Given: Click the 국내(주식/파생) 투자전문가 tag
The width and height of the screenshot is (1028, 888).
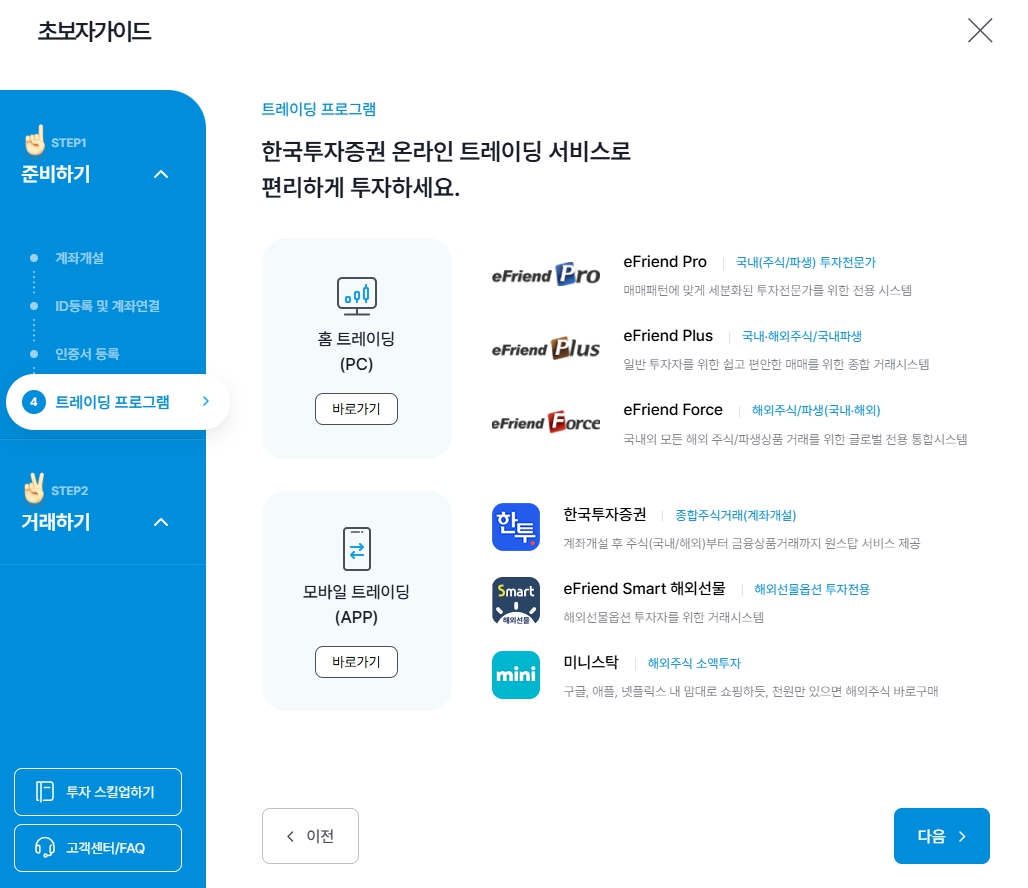Looking at the screenshot, I should coord(806,262).
